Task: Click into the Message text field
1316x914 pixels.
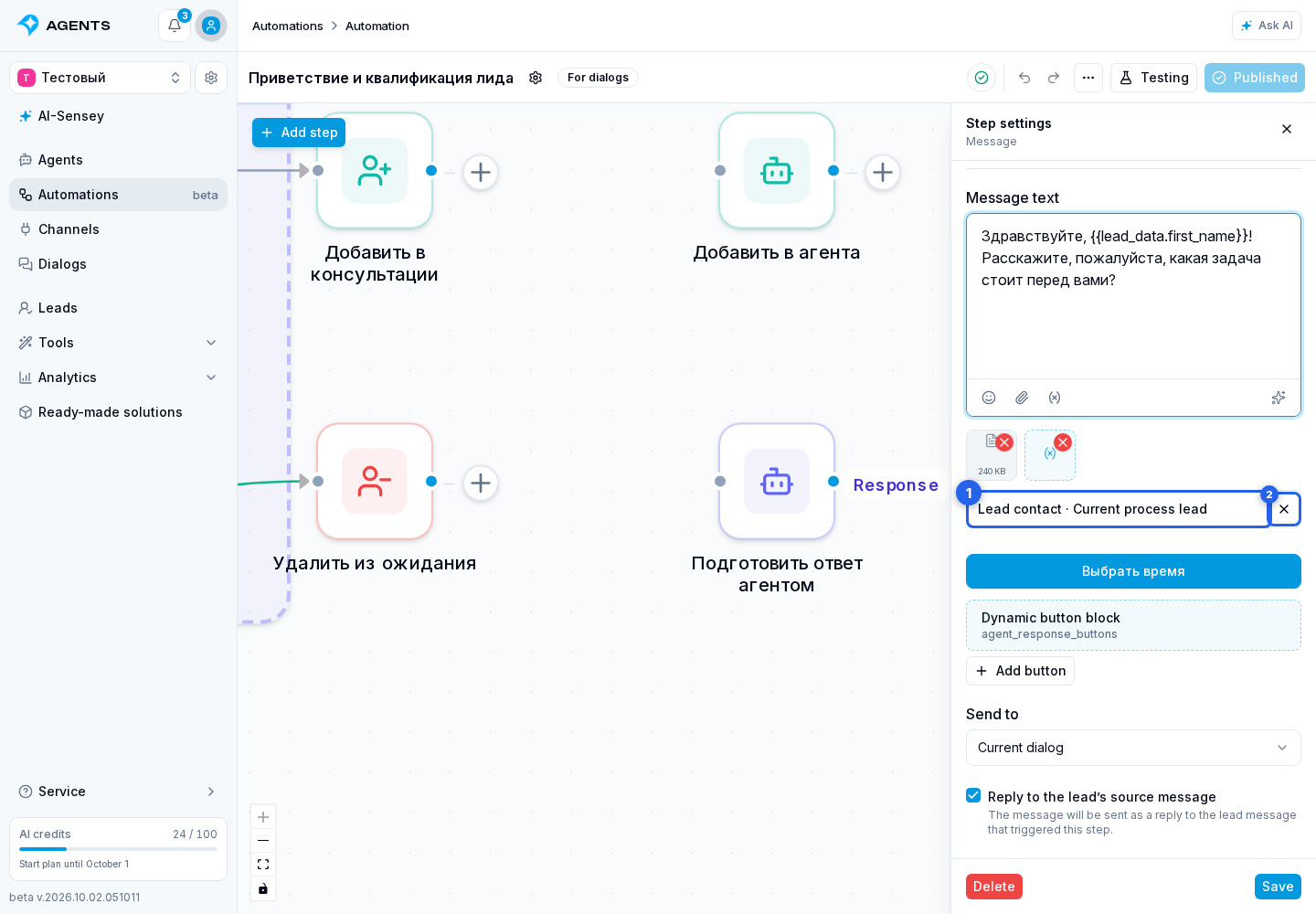Action: tap(1133, 296)
